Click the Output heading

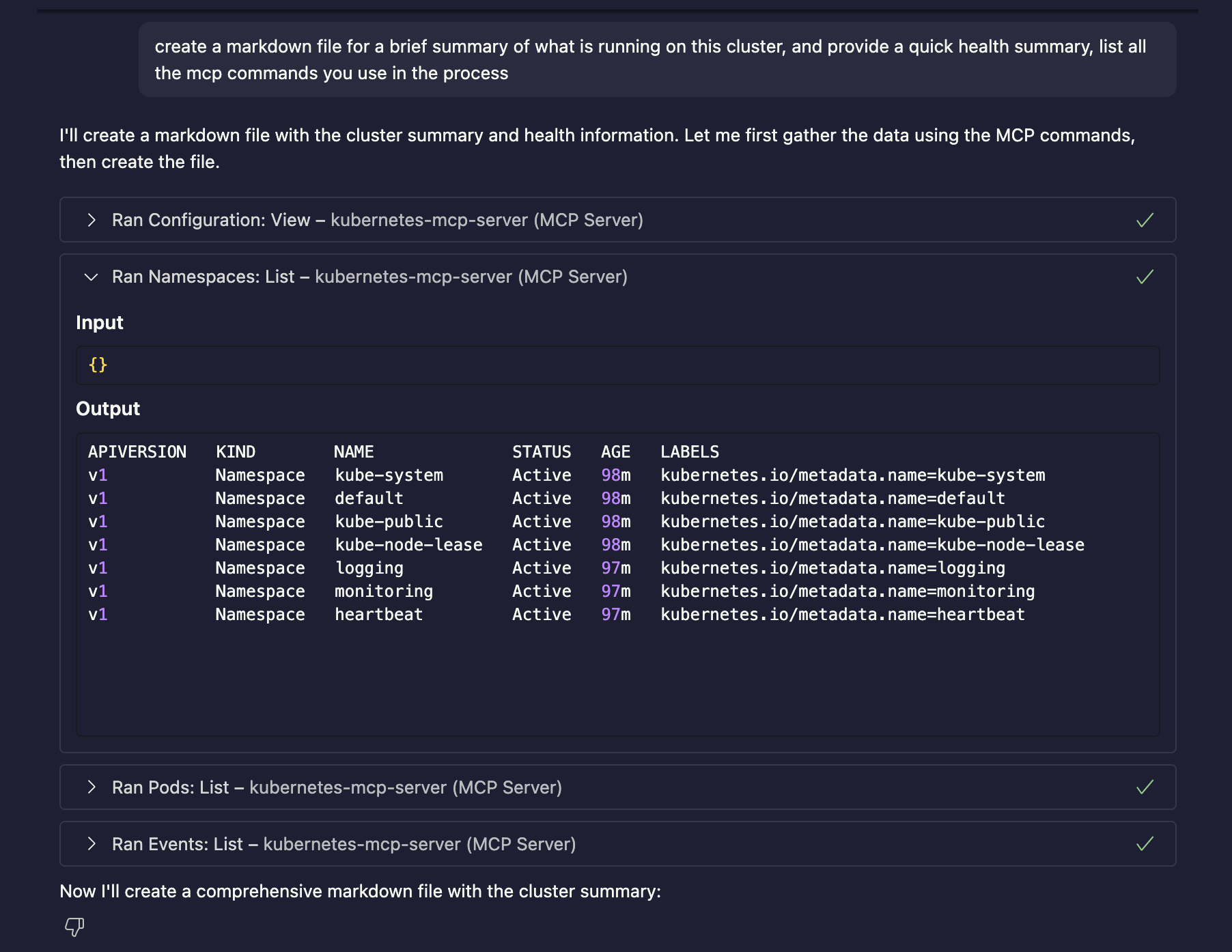pyautogui.click(x=108, y=408)
